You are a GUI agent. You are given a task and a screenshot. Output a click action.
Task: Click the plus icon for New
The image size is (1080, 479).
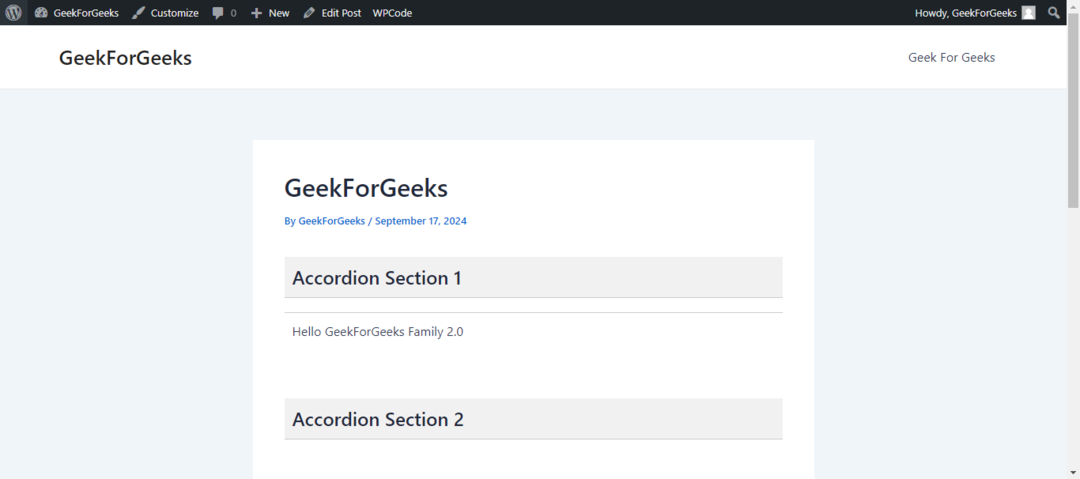[256, 13]
